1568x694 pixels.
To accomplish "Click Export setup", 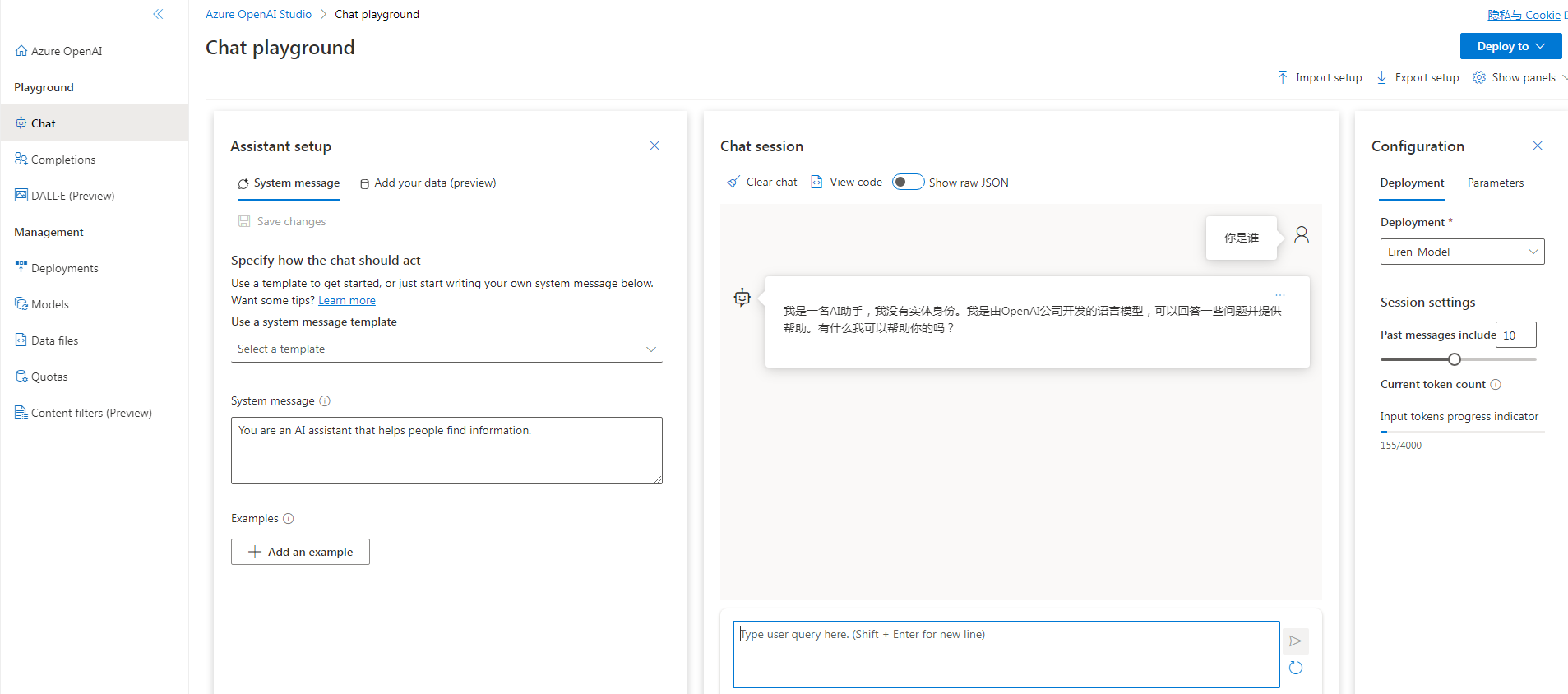I will click(x=1418, y=77).
